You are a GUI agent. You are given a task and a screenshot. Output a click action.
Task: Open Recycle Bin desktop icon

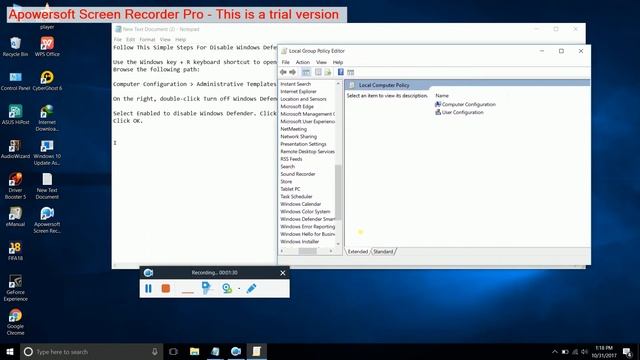click(15, 47)
